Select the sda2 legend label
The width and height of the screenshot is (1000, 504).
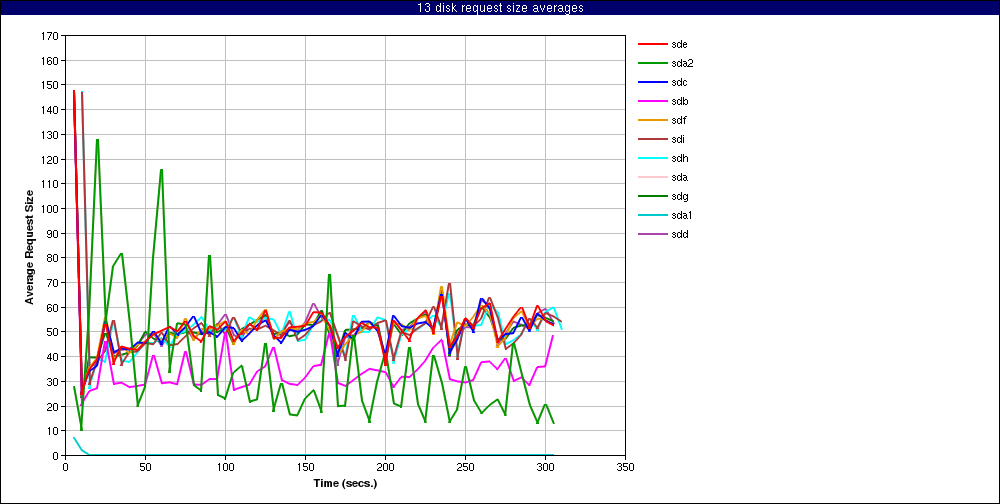click(x=682, y=63)
